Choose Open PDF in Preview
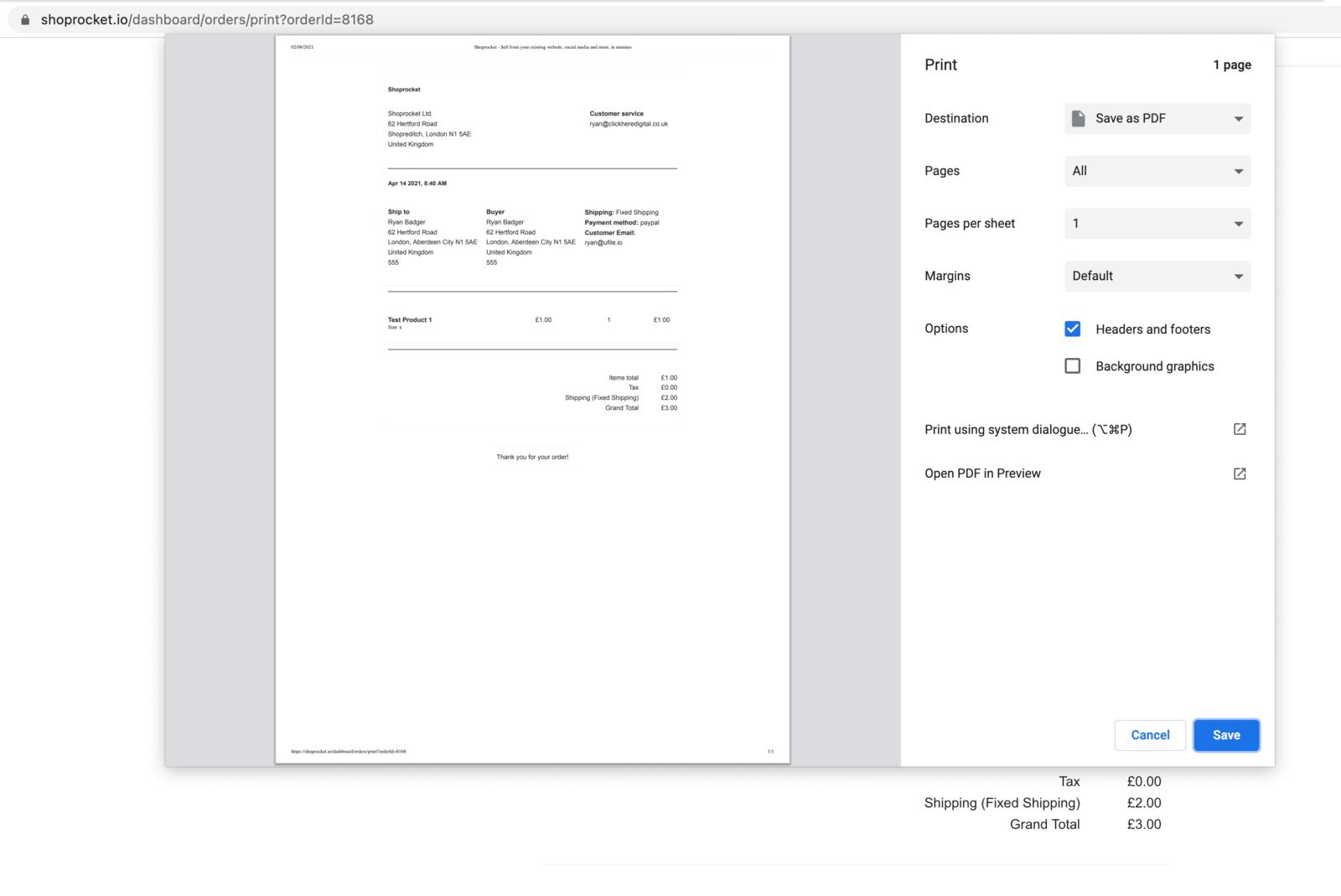This screenshot has height=896, width=1341. click(982, 474)
